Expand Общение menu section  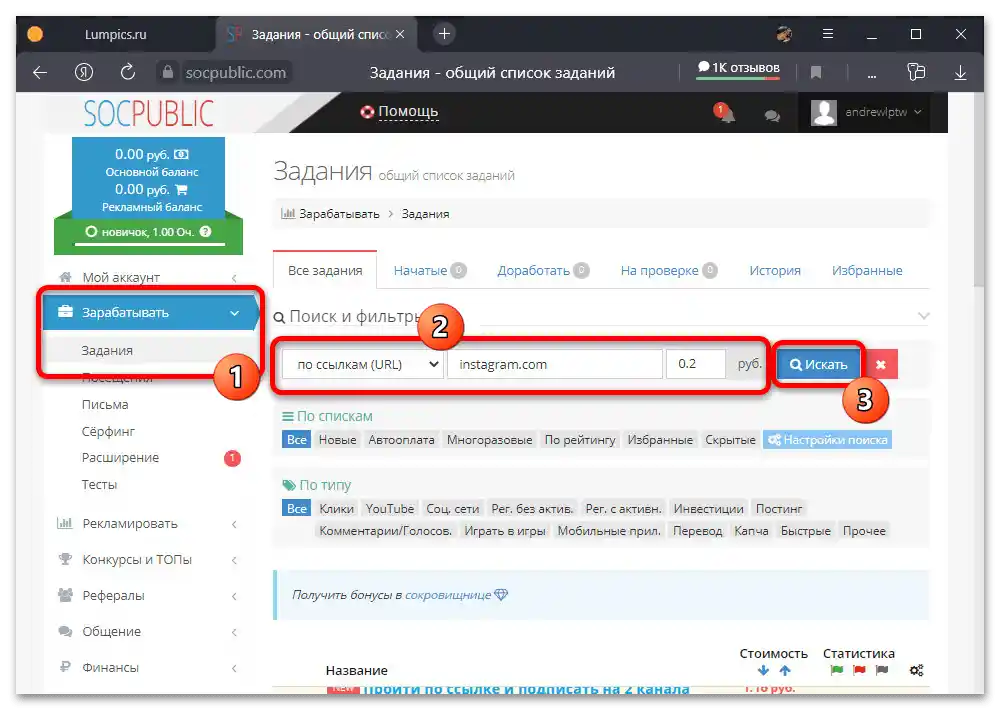pos(149,632)
